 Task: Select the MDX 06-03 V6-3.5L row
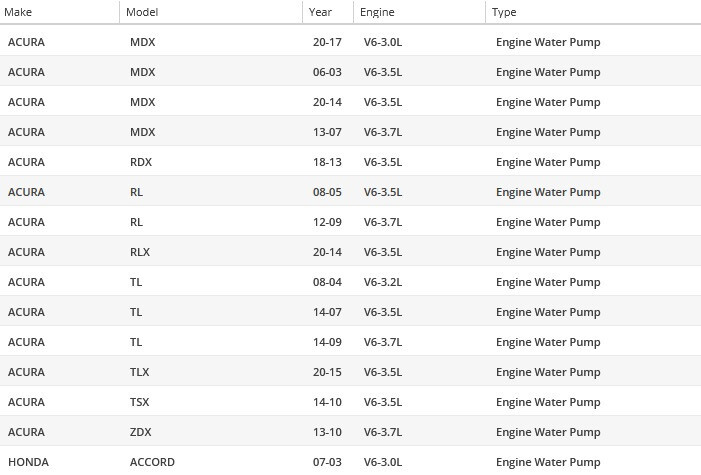point(350,72)
